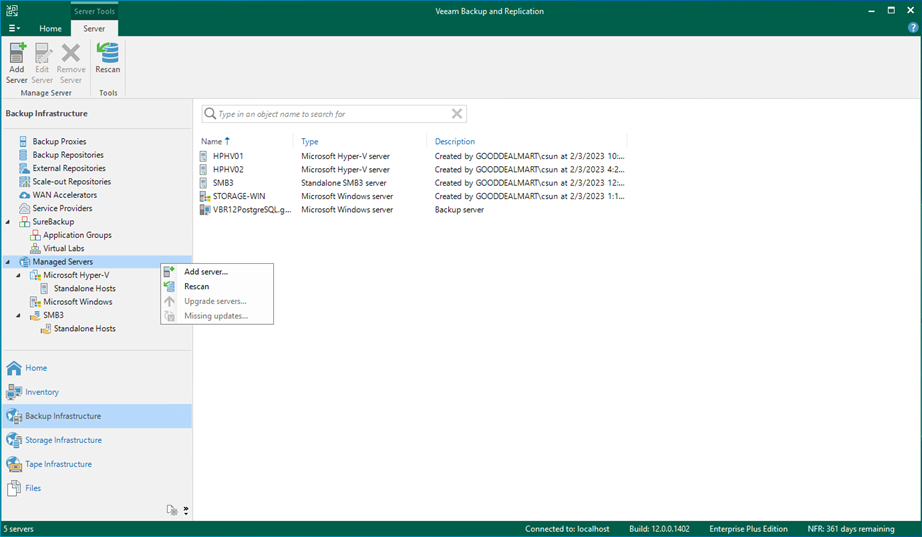Viewport: 922px width, 537px height.
Task: Open the Inventory navigation view
Action: click(x=97, y=392)
